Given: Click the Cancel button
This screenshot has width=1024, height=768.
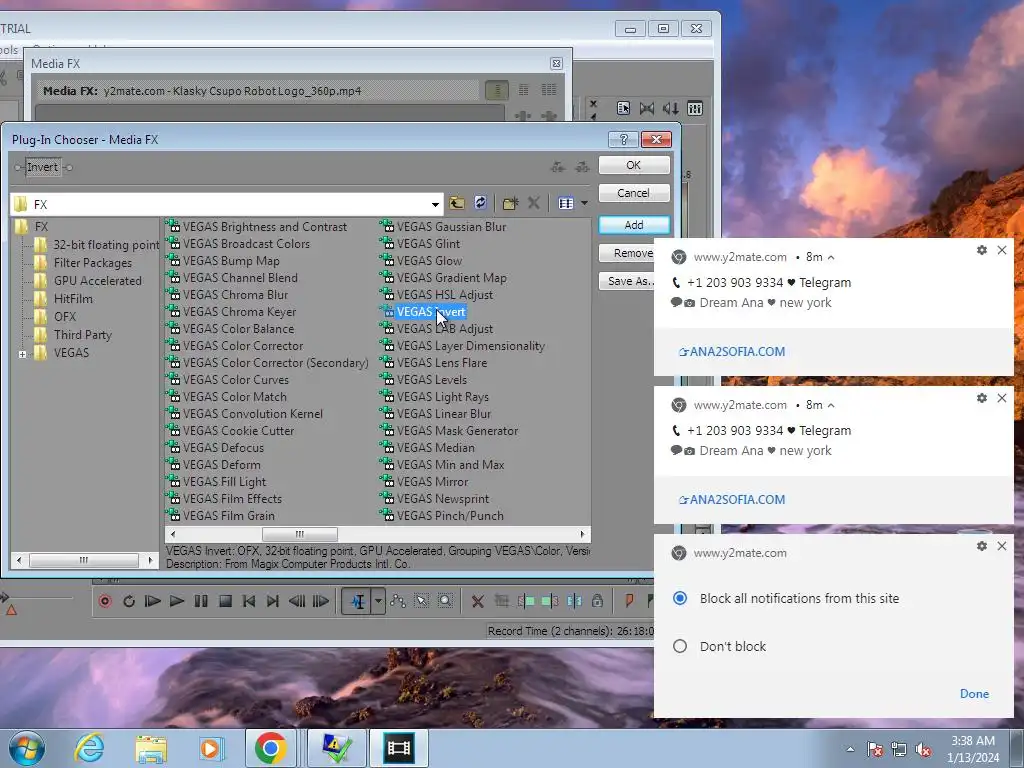Looking at the screenshot, I should 633,193.
